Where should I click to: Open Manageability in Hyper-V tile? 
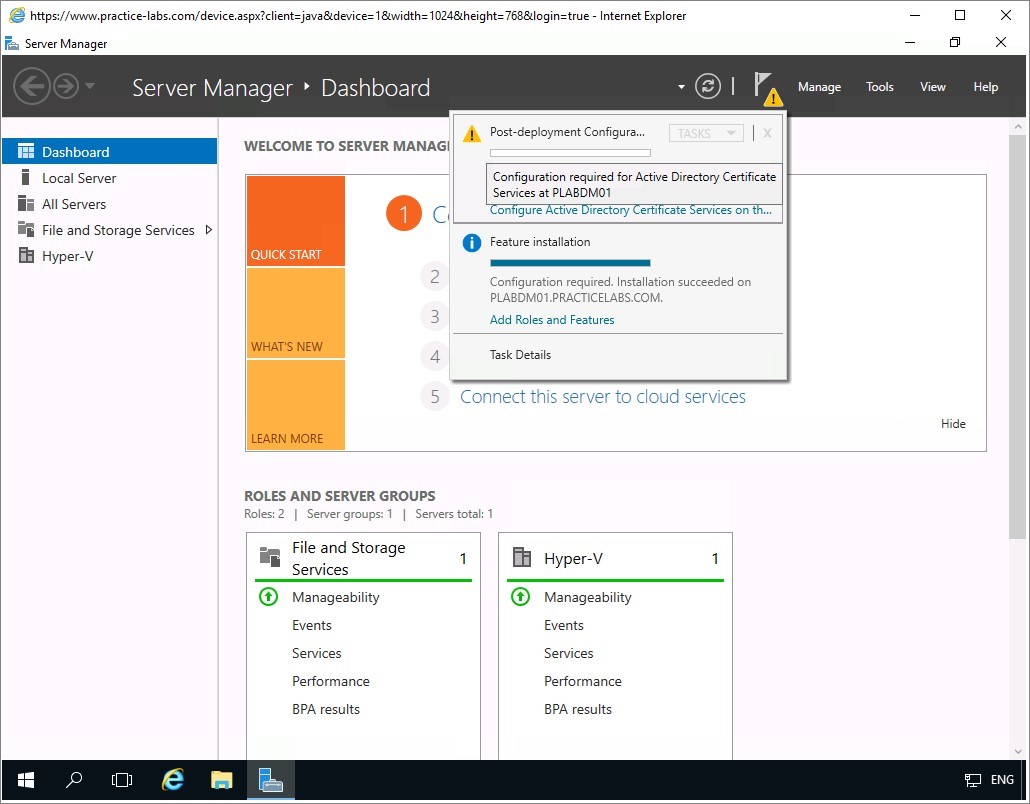587,597
